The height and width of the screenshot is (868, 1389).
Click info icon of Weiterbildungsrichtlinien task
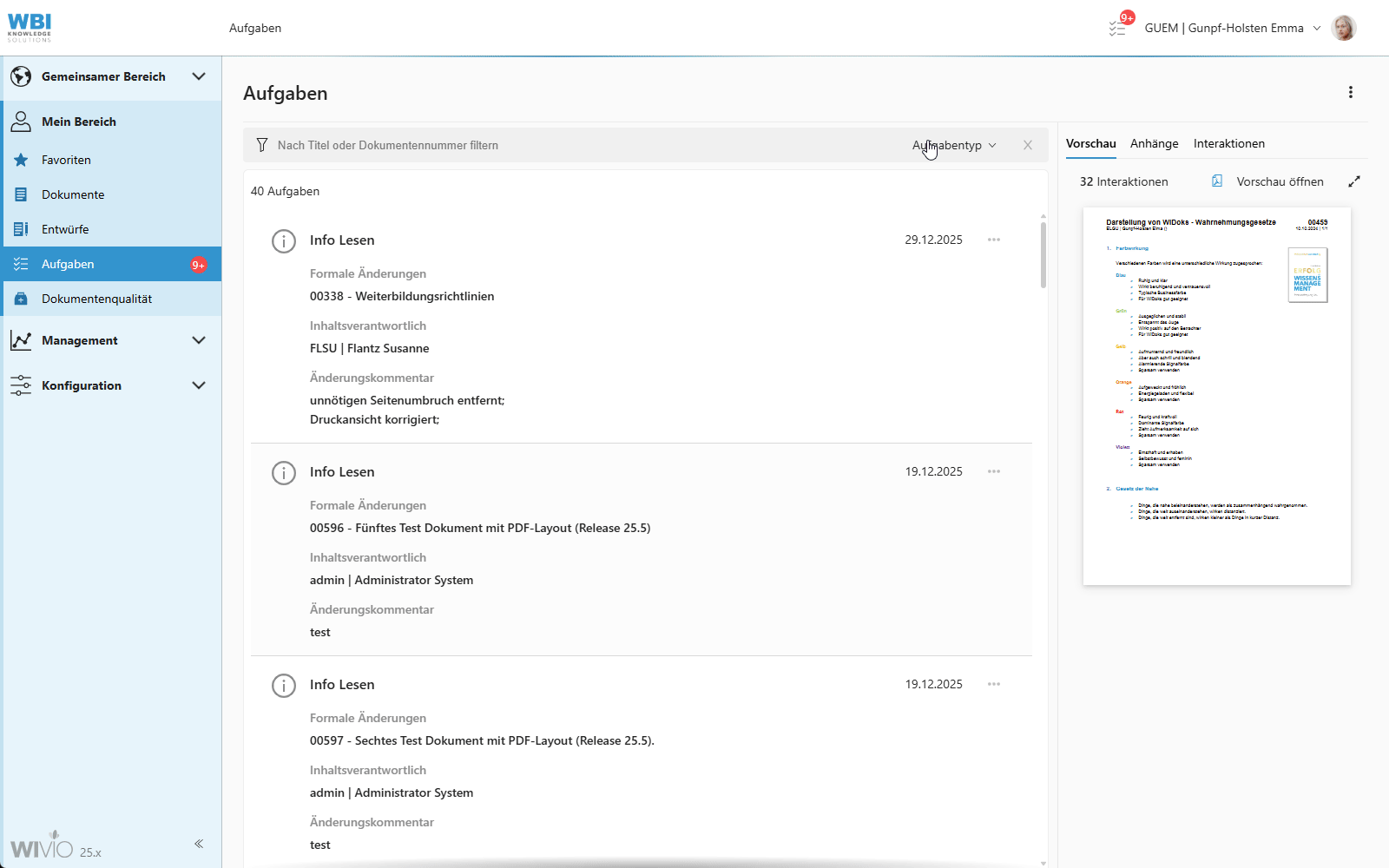[x=284, y=240]
